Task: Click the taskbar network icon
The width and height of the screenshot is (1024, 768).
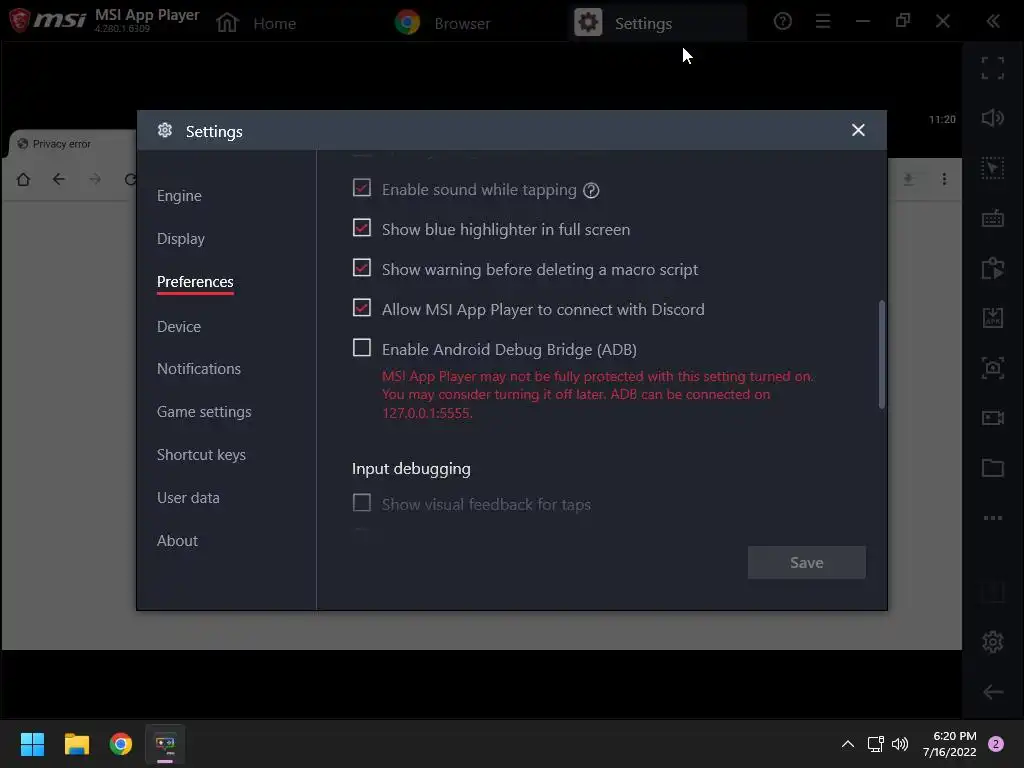Action: click(x=875, y=744)
